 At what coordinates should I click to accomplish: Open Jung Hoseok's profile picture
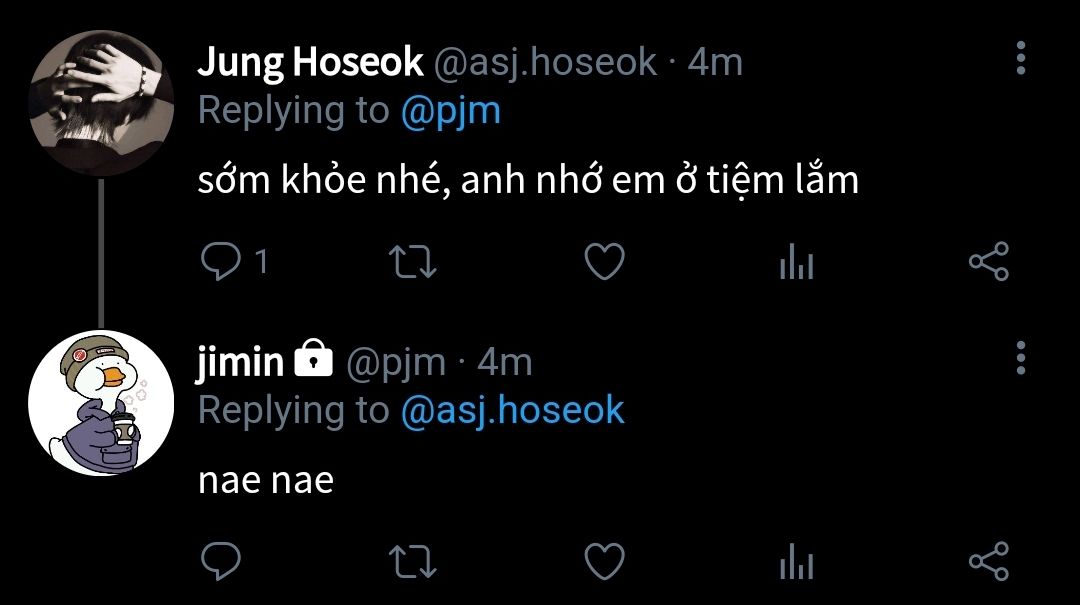101,103
